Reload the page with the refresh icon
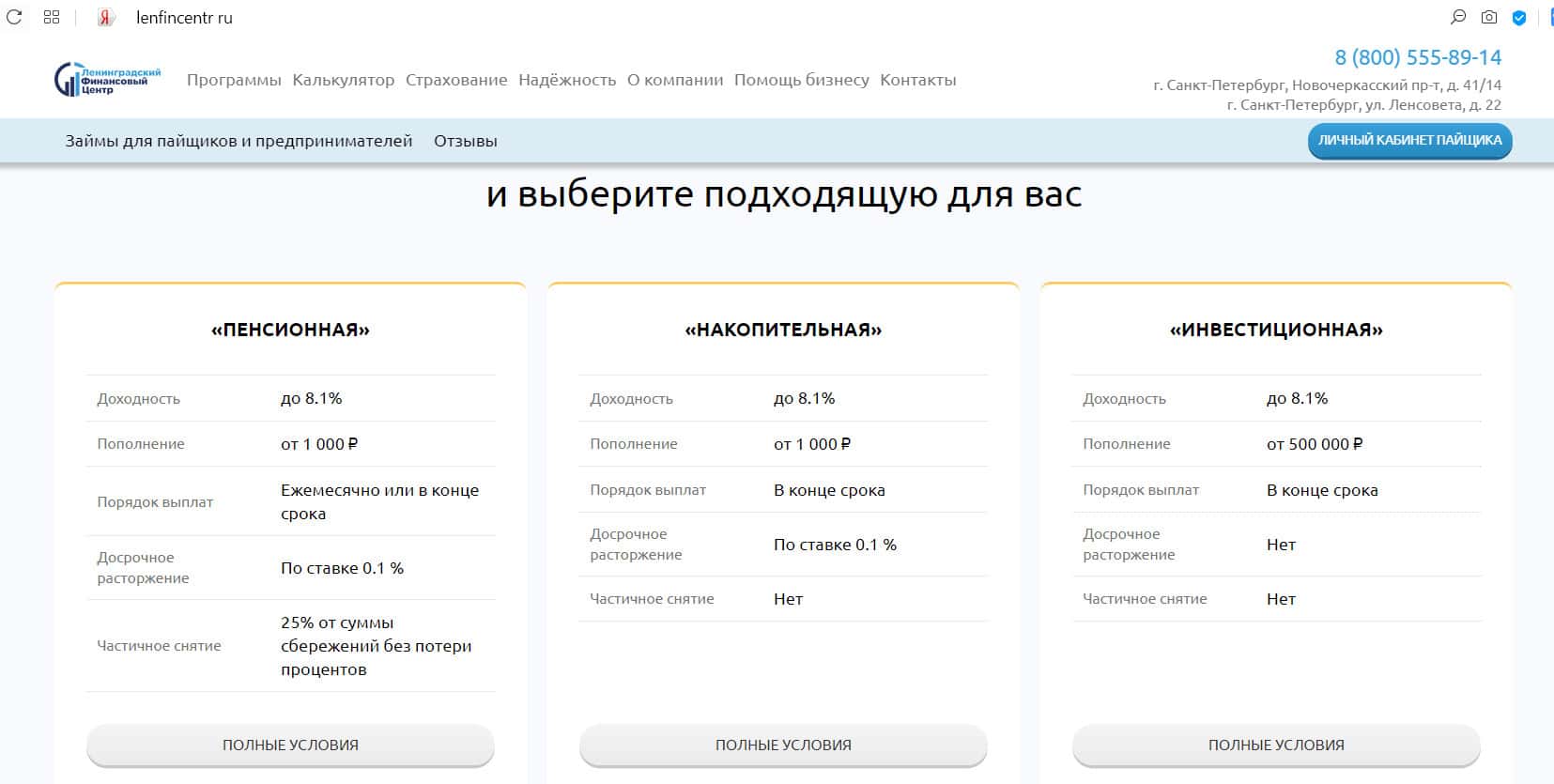1554x784 pixels. click(x=14, y=17)
